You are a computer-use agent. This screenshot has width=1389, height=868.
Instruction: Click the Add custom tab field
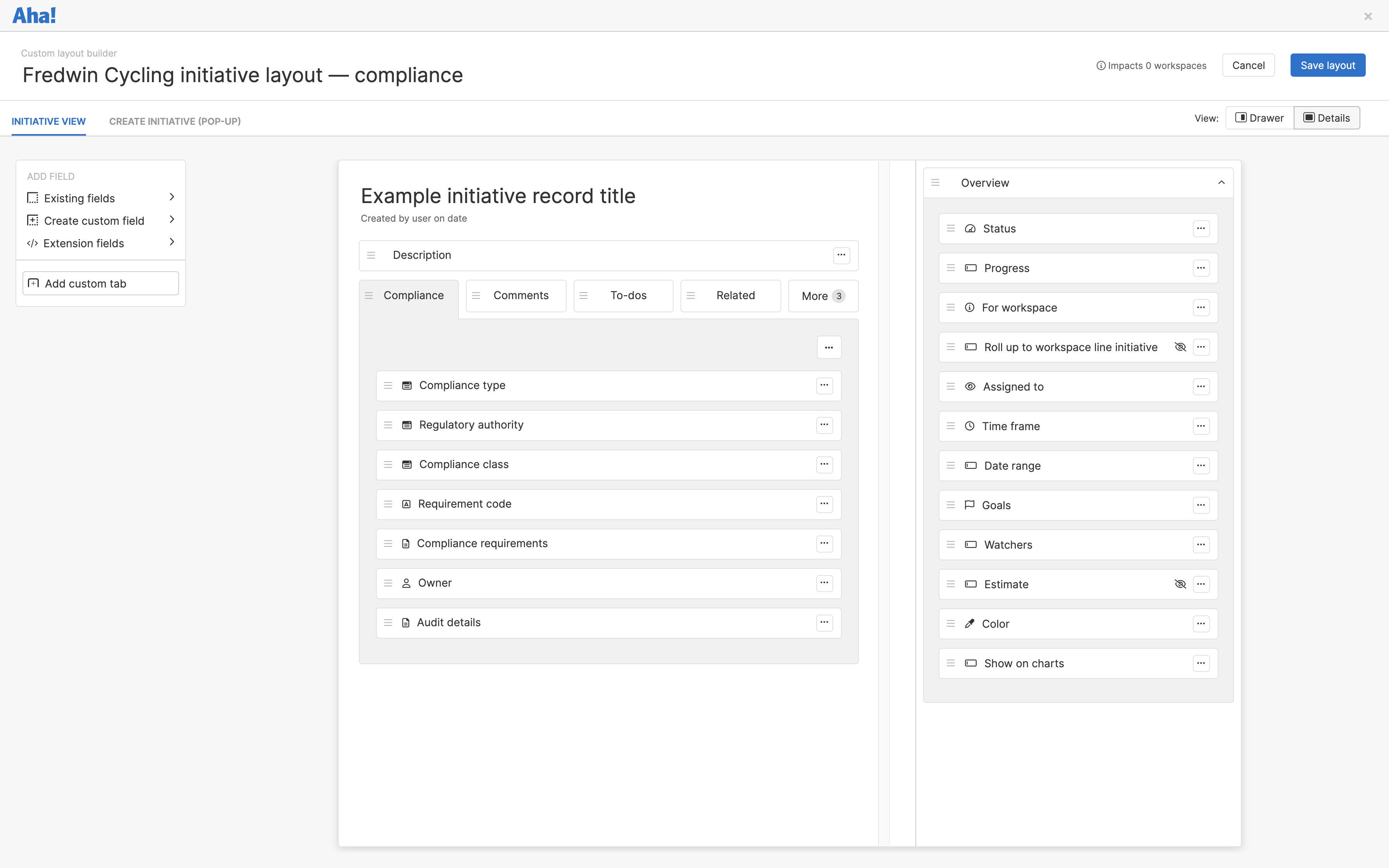pyautogui.click(x=100, y=282)
